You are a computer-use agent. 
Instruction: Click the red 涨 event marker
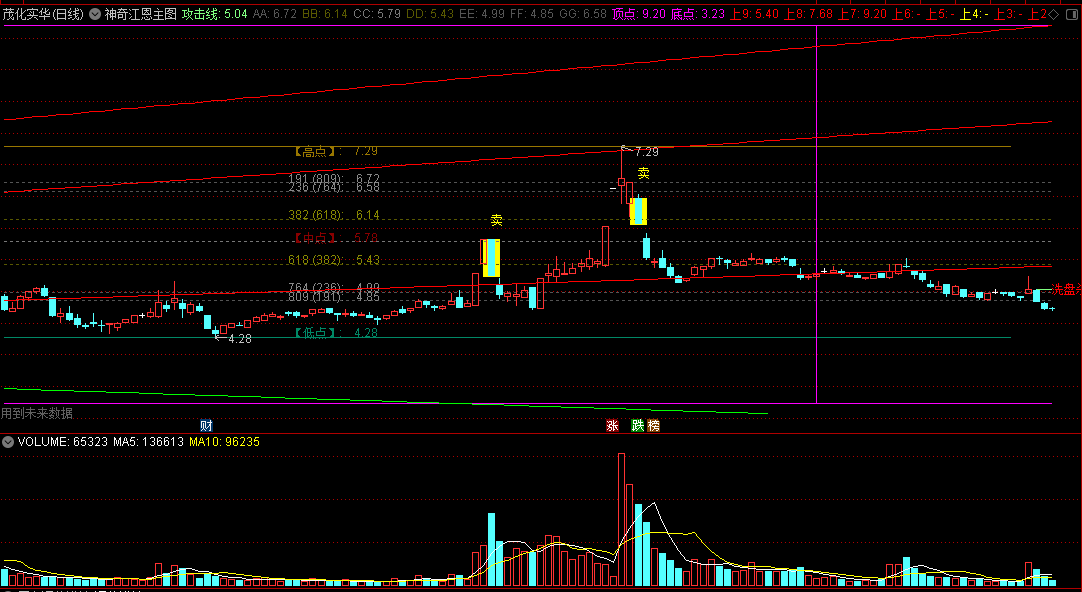click(x=612, y=425)
